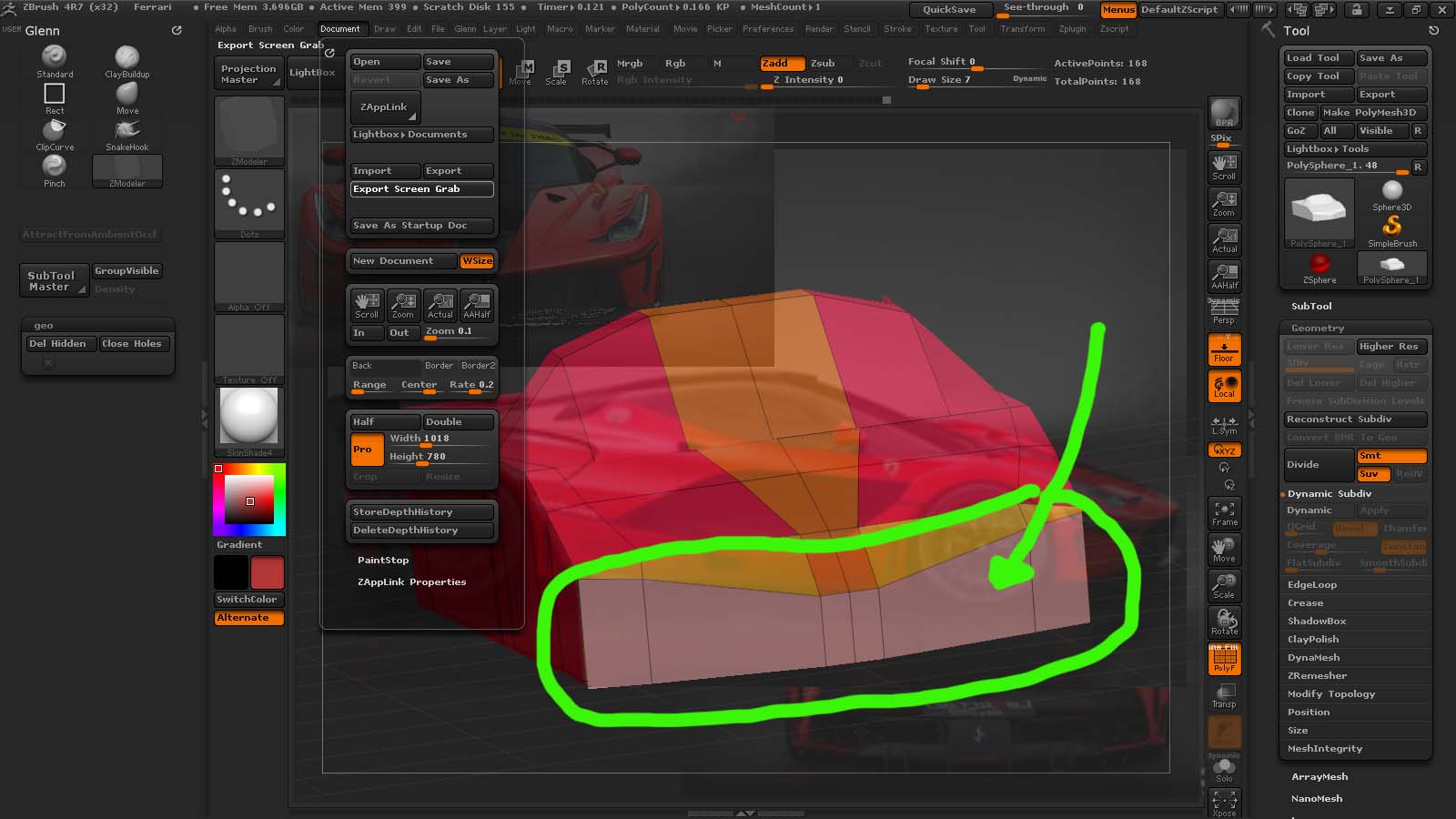Screen dimensions: 1456x819
Task: Toggle the Smt smooth option
Action: coord(1391,456)
